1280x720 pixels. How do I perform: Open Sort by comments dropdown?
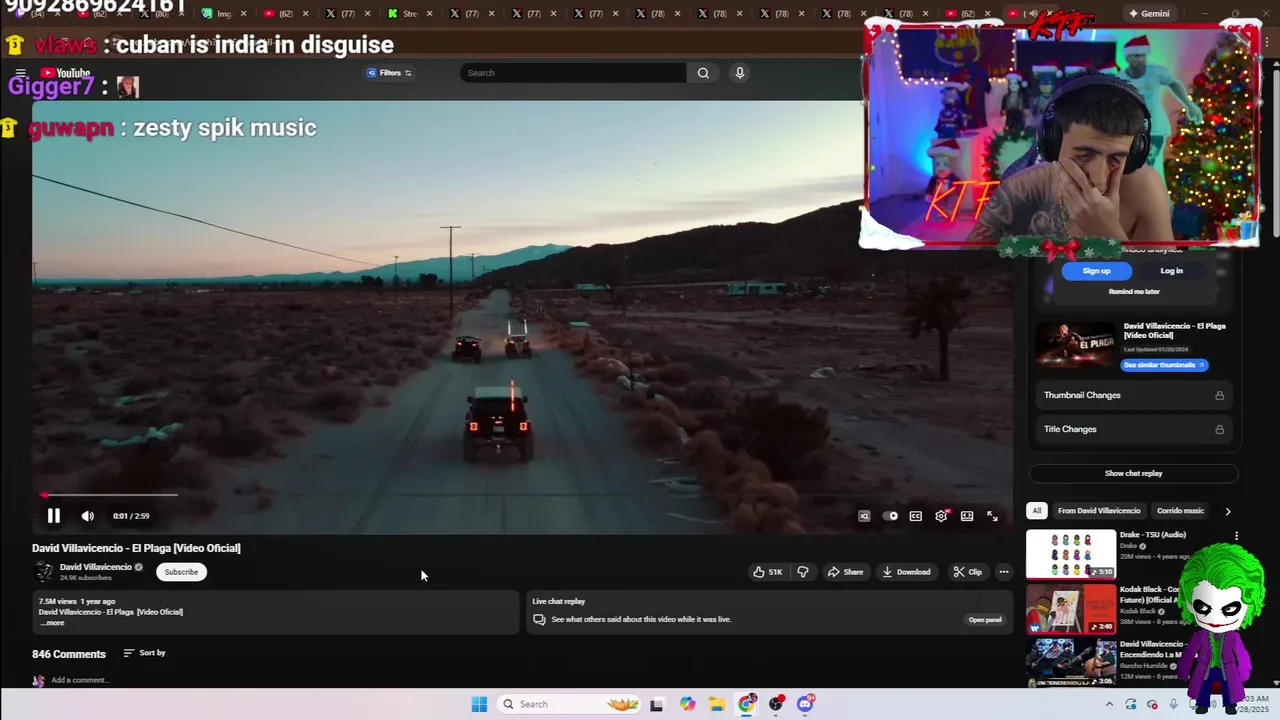tap(145, 653)
